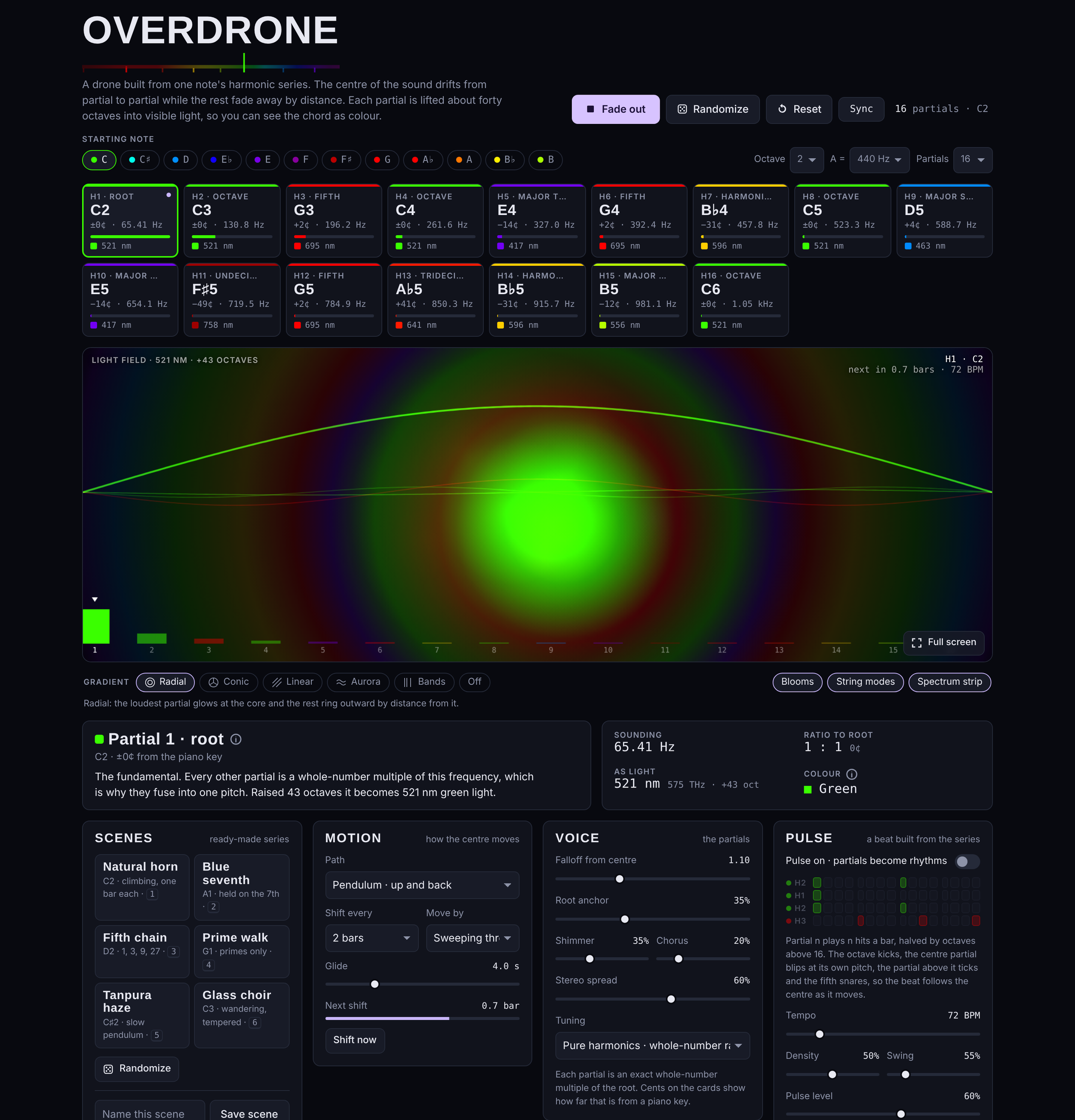The image size is (1075, 1120).
Task: Load the Glass choir scene
Action: point(242,1016)
